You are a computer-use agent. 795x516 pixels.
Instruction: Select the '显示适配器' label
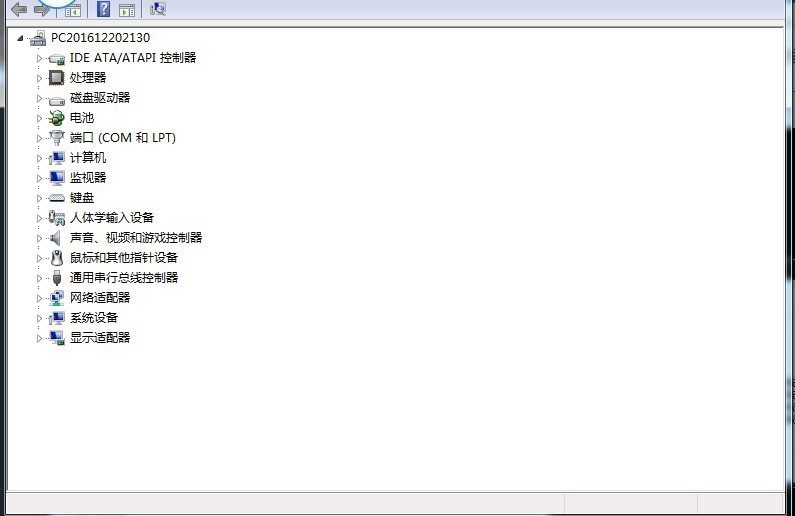click(x=100, y=338)
